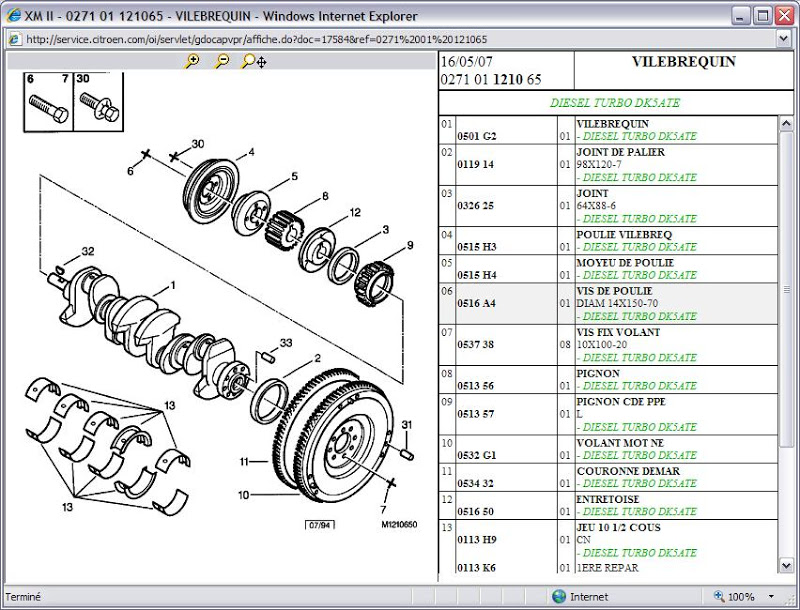
Task: Click the VILEBREQUIN row description
Action: (x=612, y=124)
